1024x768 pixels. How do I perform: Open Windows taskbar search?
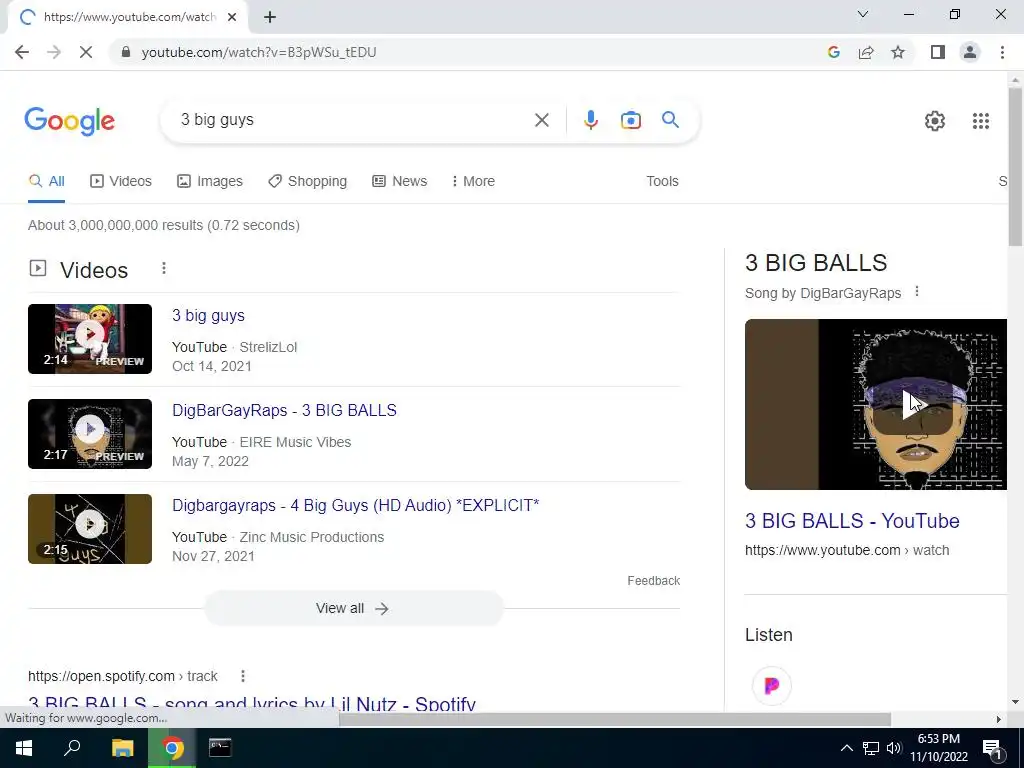click(x=72, y=748)
